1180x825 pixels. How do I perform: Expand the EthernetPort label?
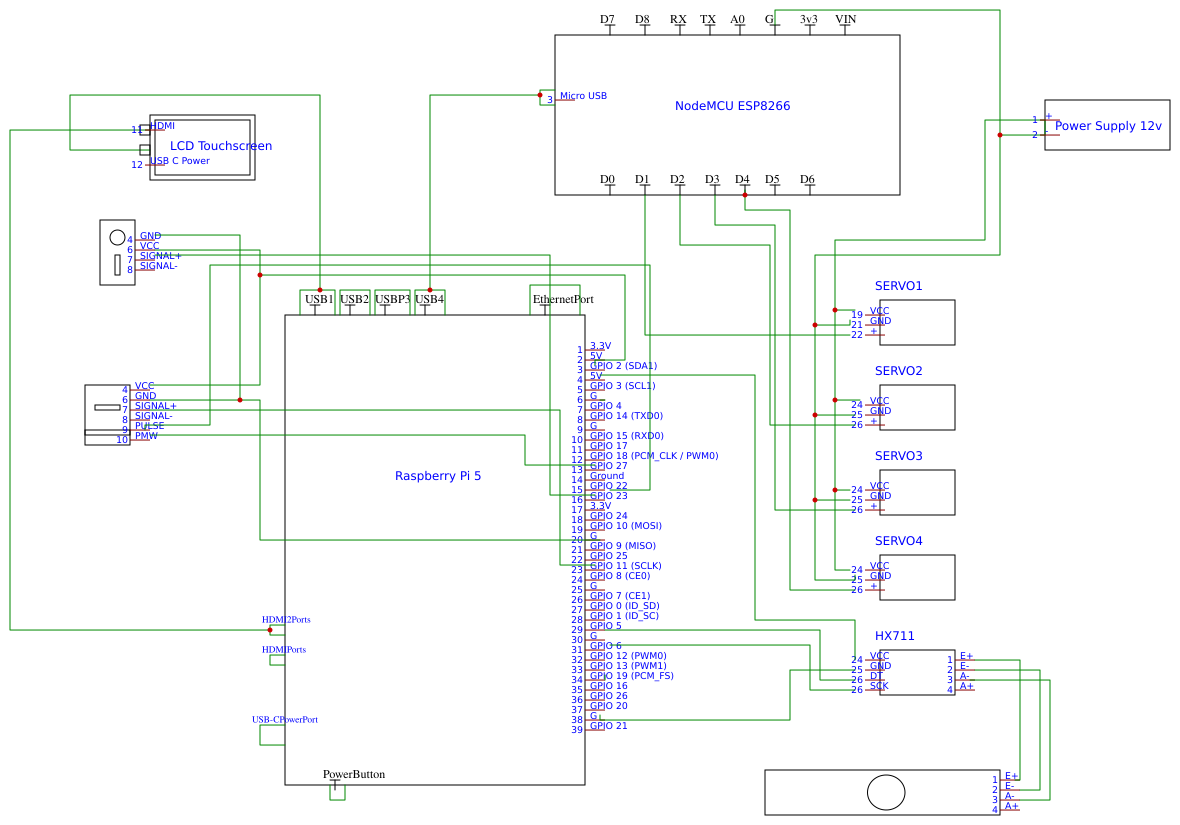pyautogui.click(x=562, y=299)
